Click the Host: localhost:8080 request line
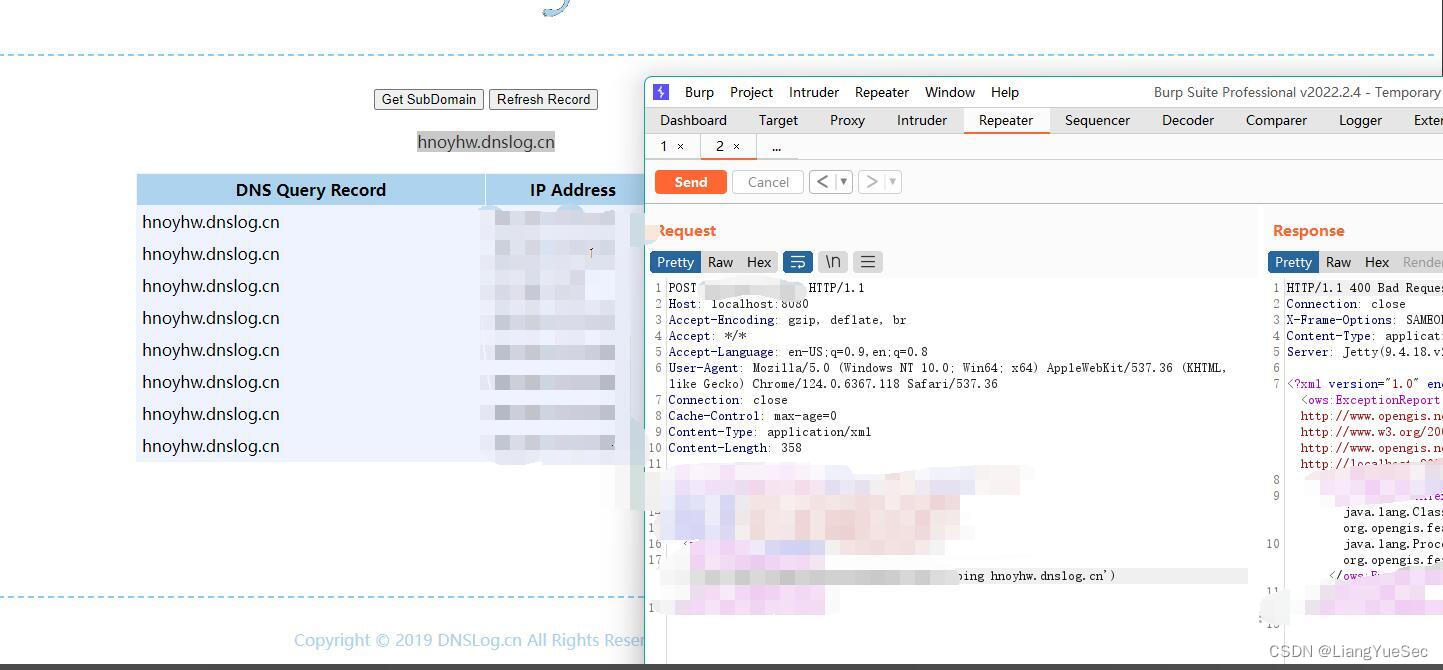Screen dimensions: 1443x670 click(x=738, y=304)
